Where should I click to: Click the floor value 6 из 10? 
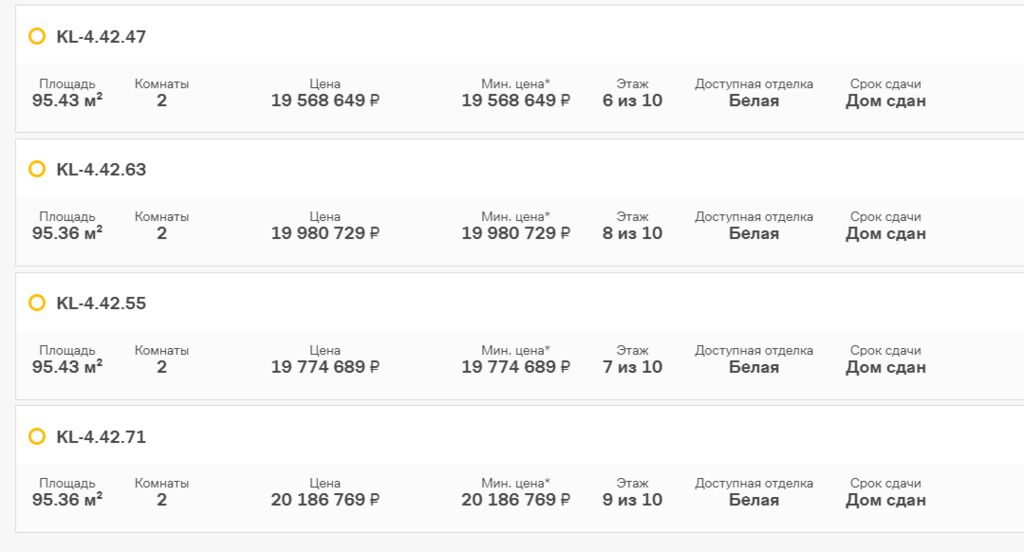(x=632, y=101)
